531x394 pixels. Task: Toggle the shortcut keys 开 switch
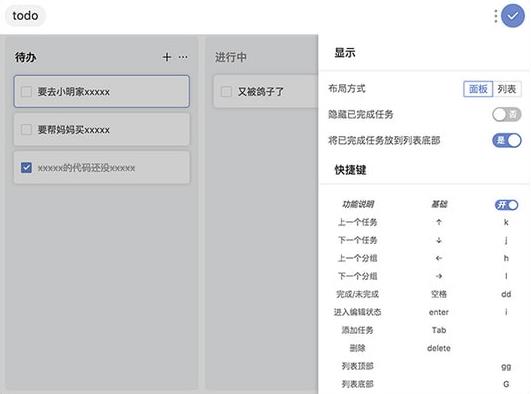(506, 205)
